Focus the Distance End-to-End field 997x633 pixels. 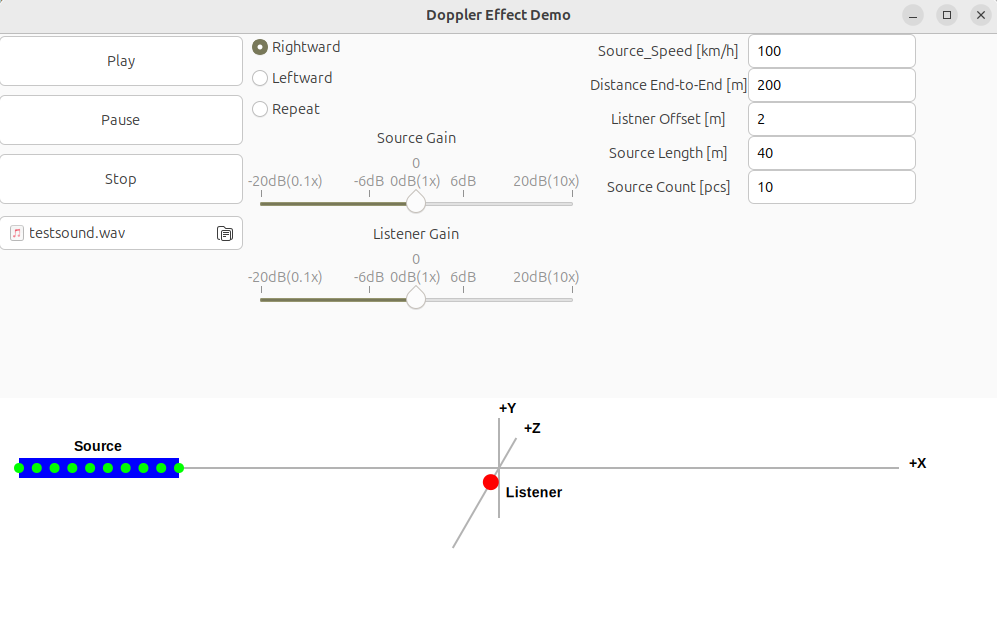click(x=831, y=85)
